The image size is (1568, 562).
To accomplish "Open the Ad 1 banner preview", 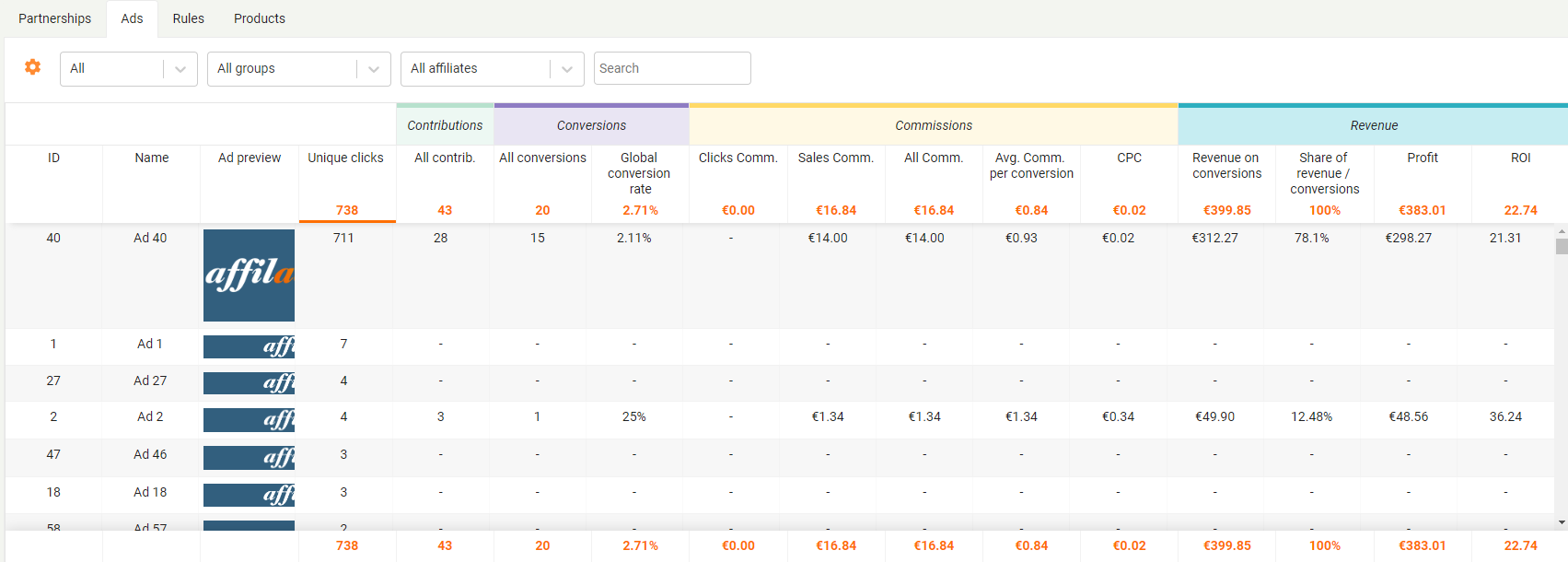I will pyautogui.click(x=249, y=346).
